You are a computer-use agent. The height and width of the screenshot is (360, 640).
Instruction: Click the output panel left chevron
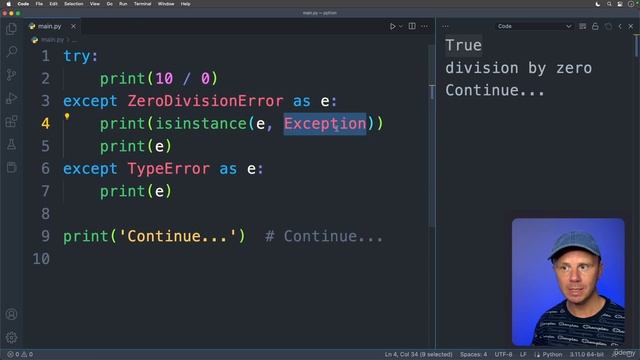[x=620, y=26]
